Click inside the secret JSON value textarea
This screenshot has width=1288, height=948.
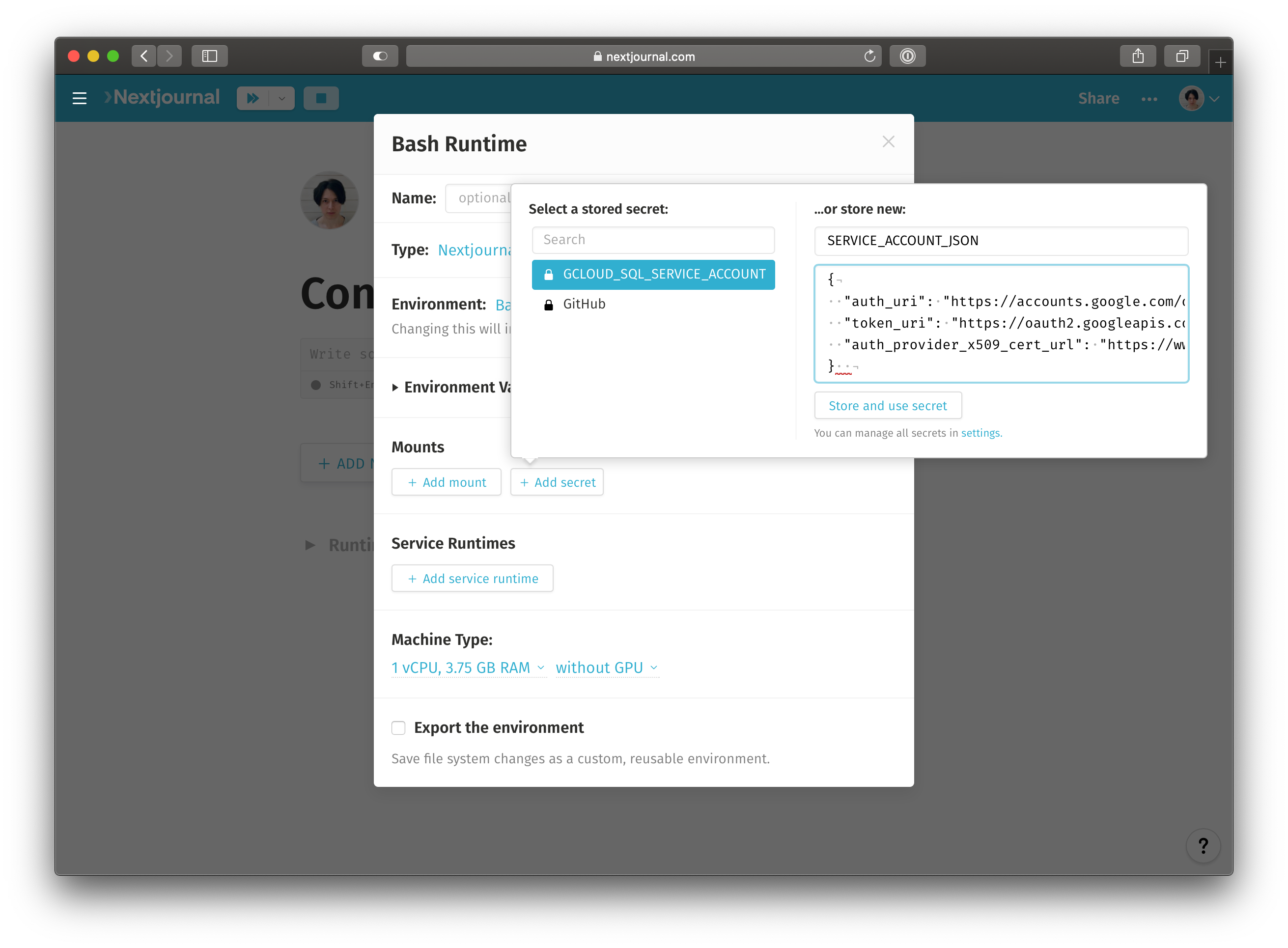[x=1001, y=323]
